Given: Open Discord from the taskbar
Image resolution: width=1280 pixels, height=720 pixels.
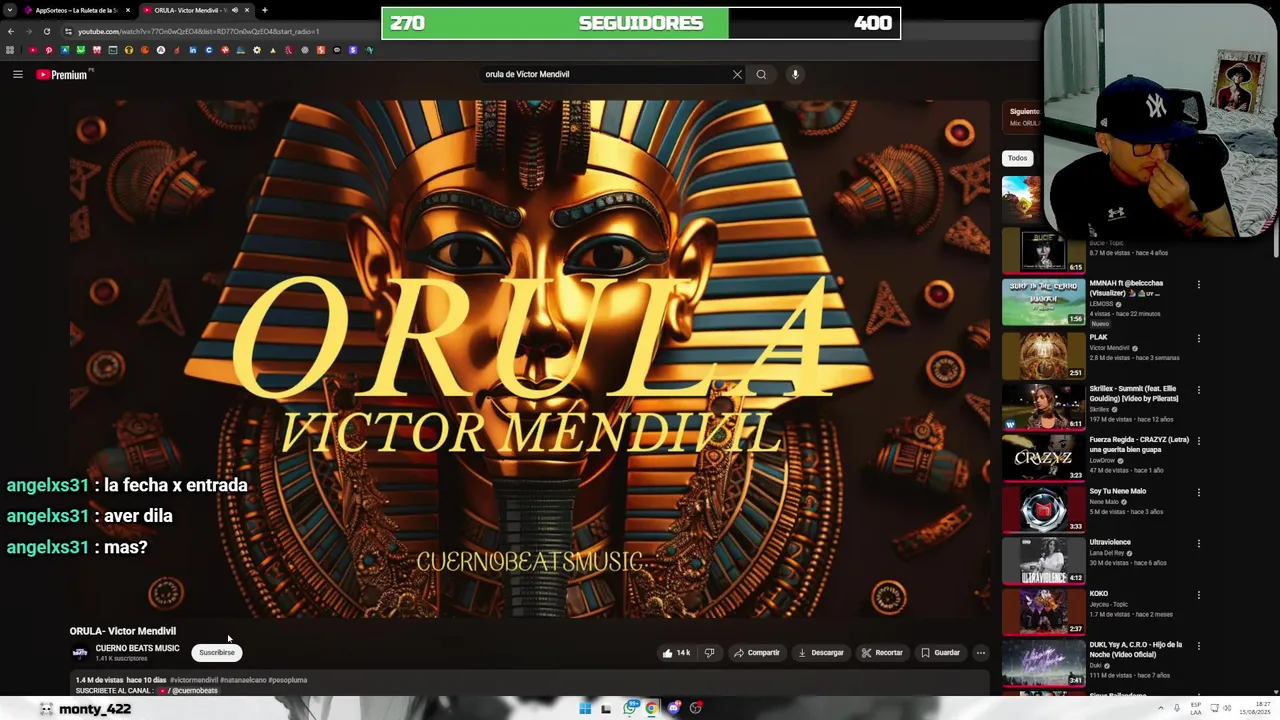Looking at the screenshot, I should tap(674, 709).
